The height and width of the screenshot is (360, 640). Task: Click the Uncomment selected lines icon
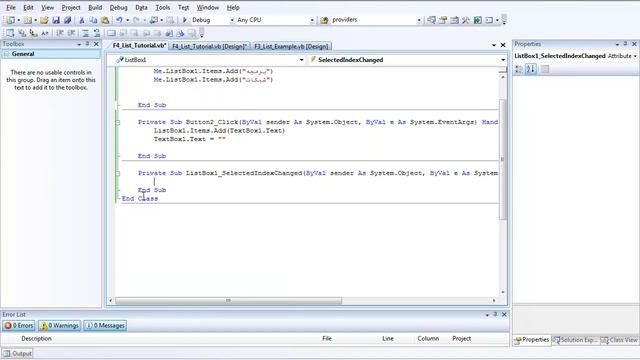[x=97, y=33]
